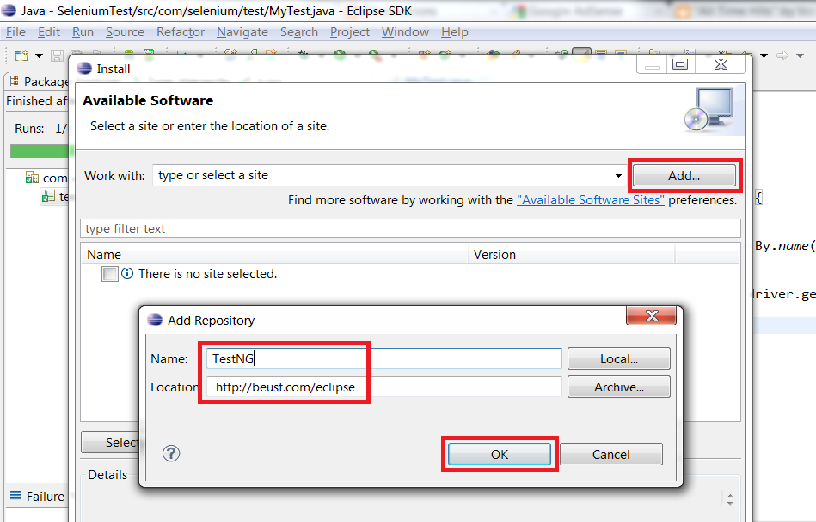Click the Name field containing TestNG
This screenshot has width=816, height=522.
click(x=384, y=359)
